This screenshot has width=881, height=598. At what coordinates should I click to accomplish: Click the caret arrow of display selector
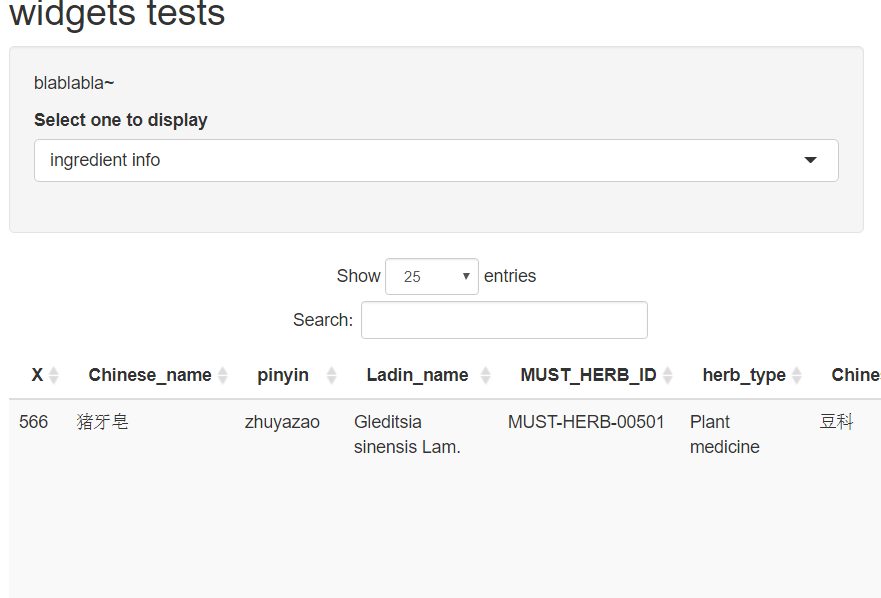point(810,160)
